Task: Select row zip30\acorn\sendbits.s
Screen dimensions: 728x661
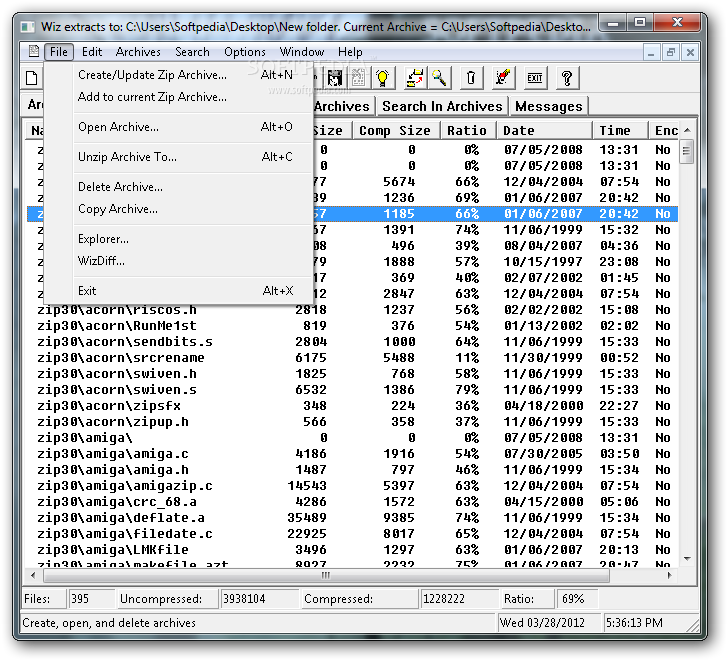Action: [351, 342]
